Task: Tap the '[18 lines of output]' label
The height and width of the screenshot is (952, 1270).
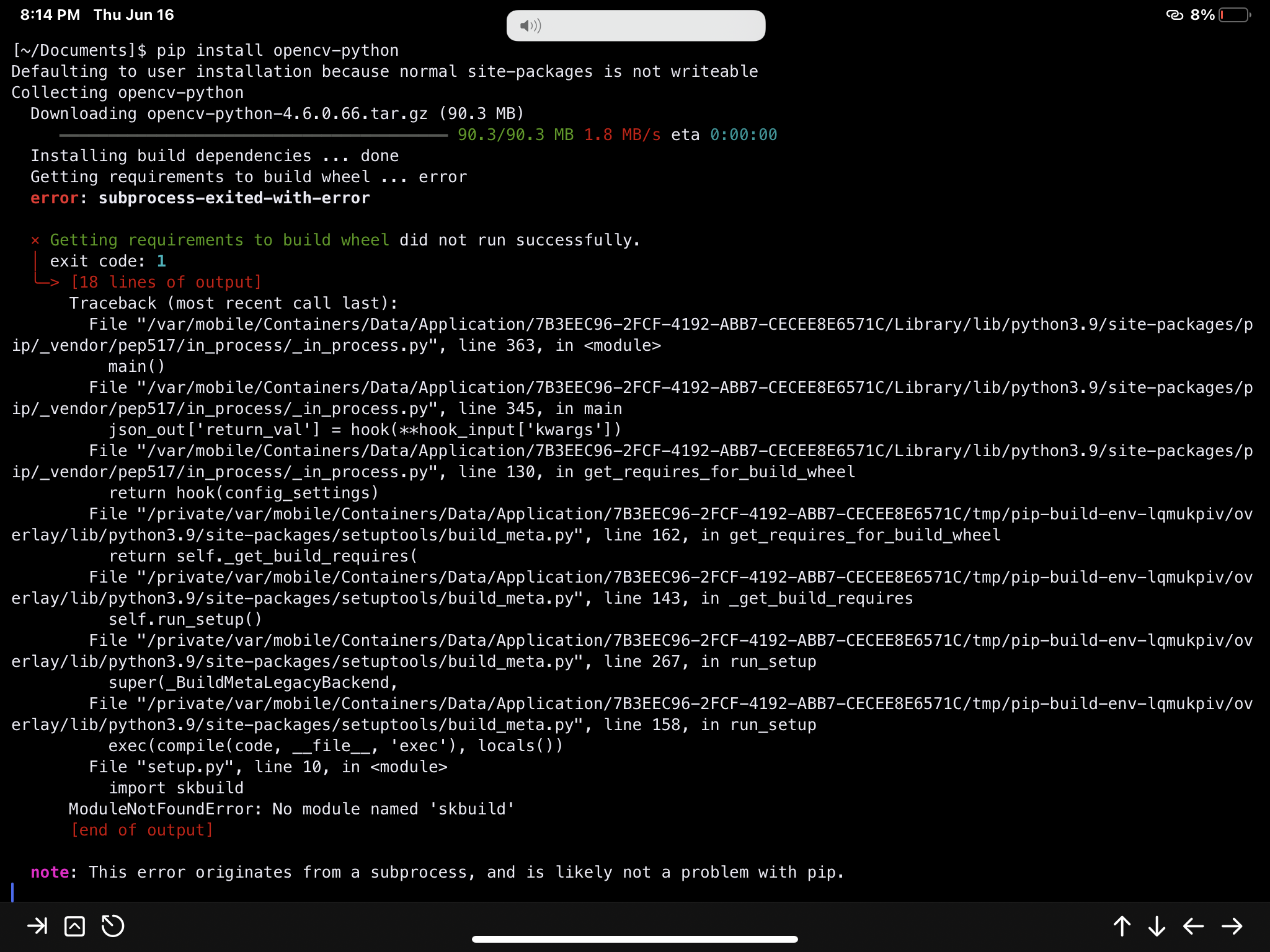Action: tap(165, 281)
